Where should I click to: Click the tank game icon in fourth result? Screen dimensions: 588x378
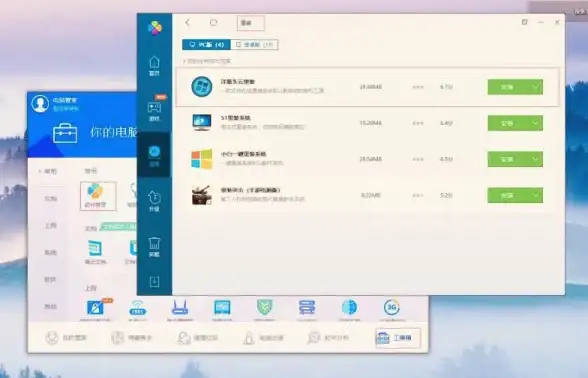pyautogui.click(x=202, y=195)
